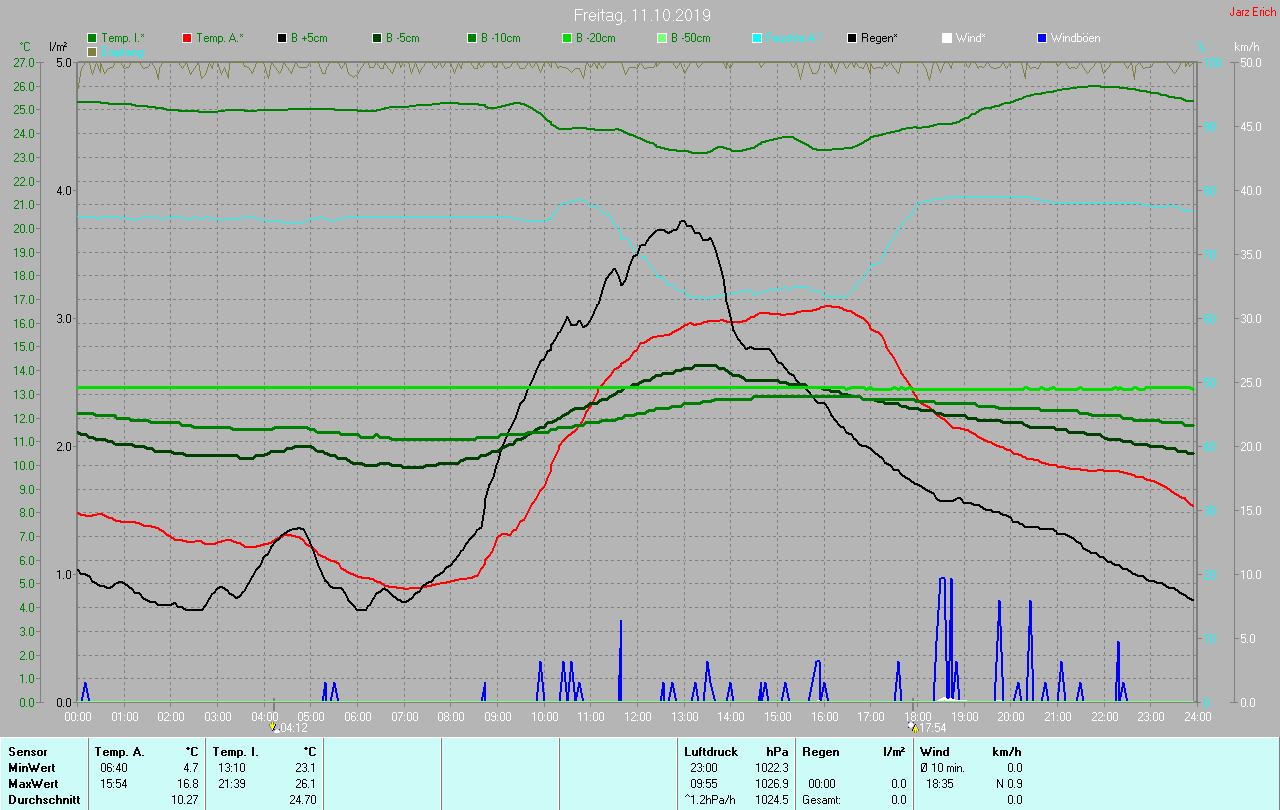
Task: Toggle the olive legend square below Temp. I.
Action: click(93, 51)
